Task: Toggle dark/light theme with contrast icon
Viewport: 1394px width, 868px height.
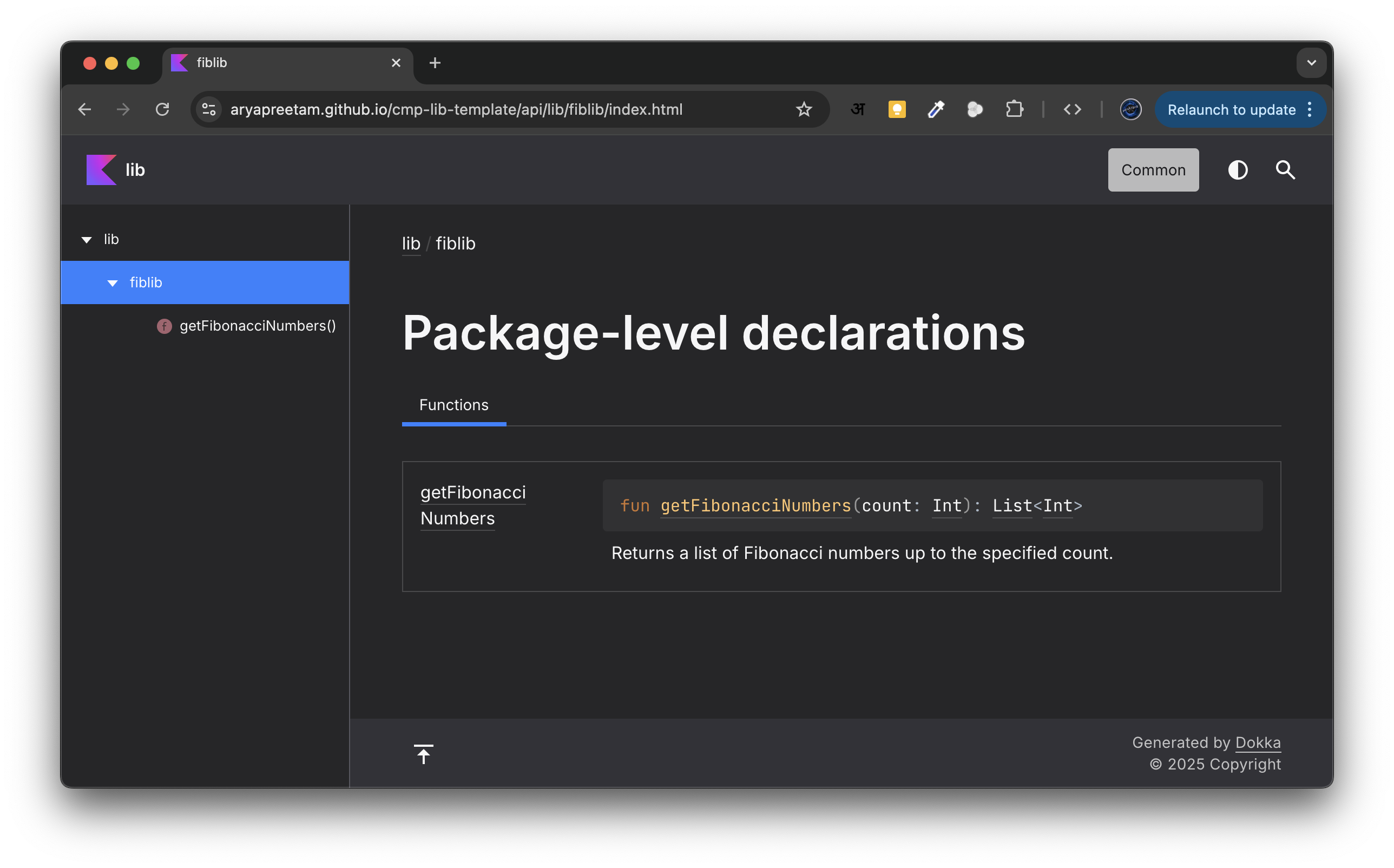Action: pos(1238,170)
